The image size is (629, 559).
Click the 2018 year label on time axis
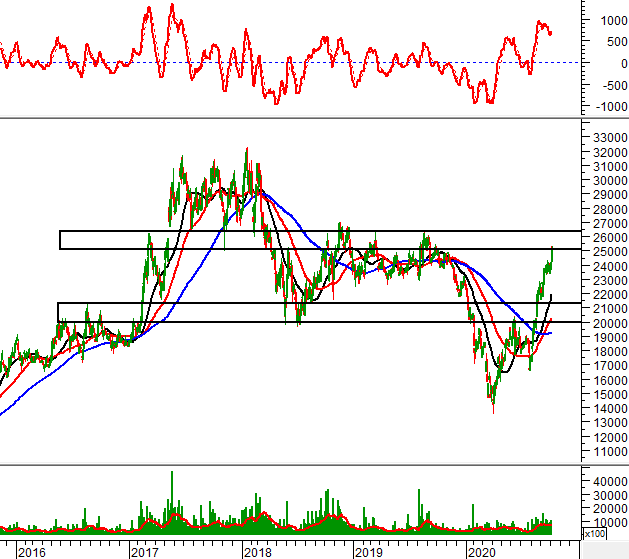(x=258, y=553)
